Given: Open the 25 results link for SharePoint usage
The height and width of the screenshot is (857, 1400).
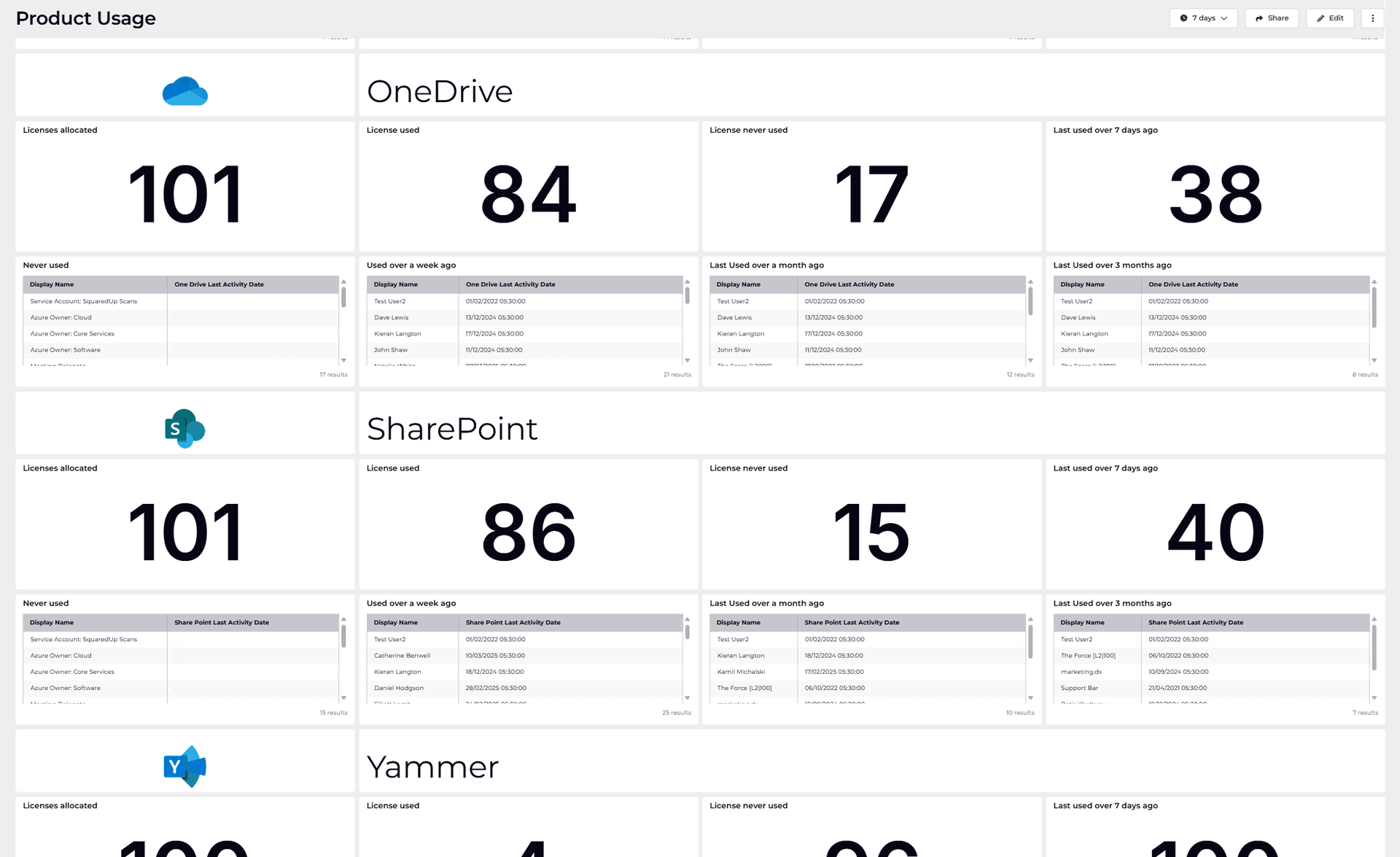Looking at the screenshot, I should coord(677,713).
